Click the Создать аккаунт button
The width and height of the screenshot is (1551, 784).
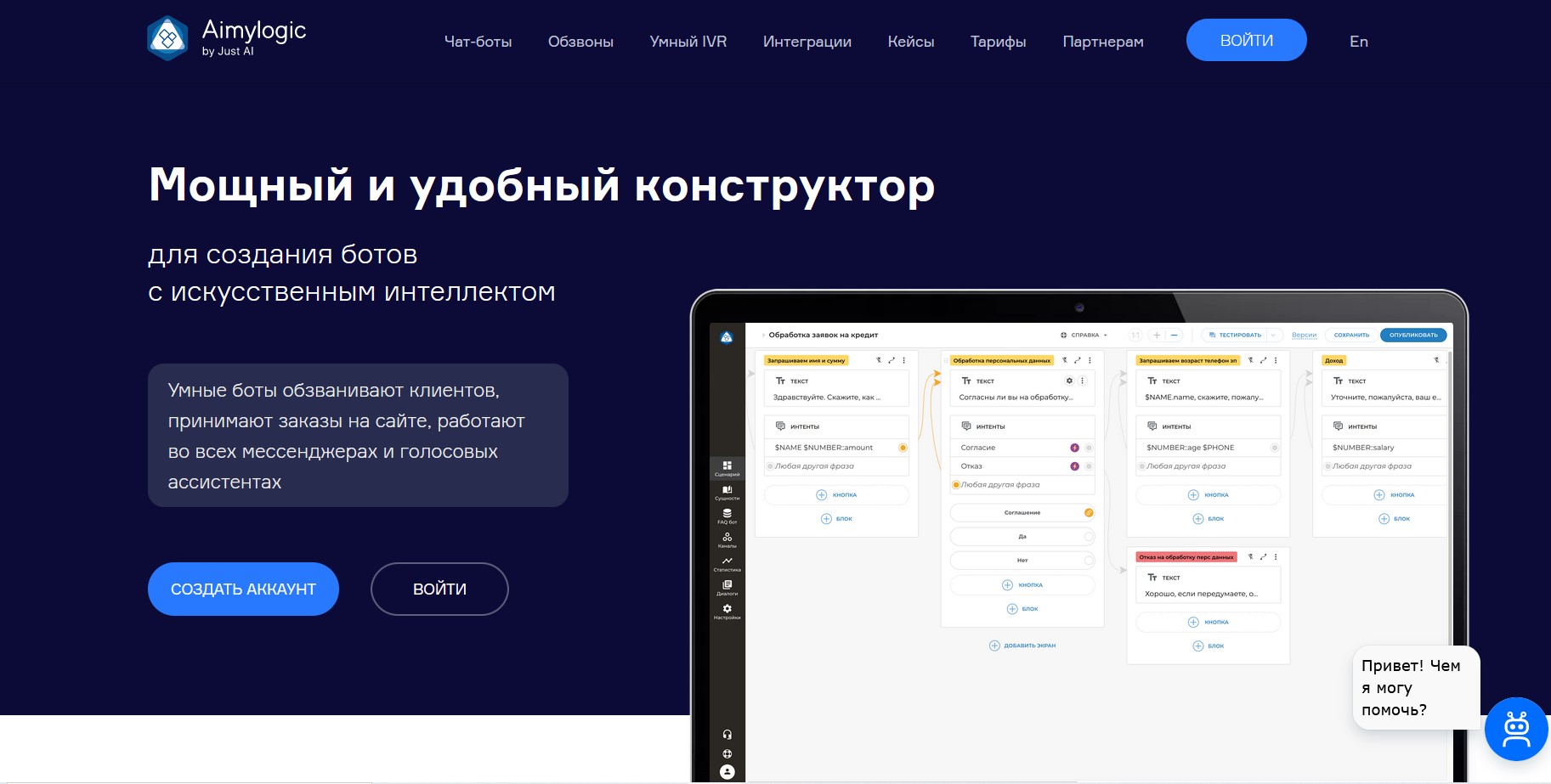pos(243,589)
